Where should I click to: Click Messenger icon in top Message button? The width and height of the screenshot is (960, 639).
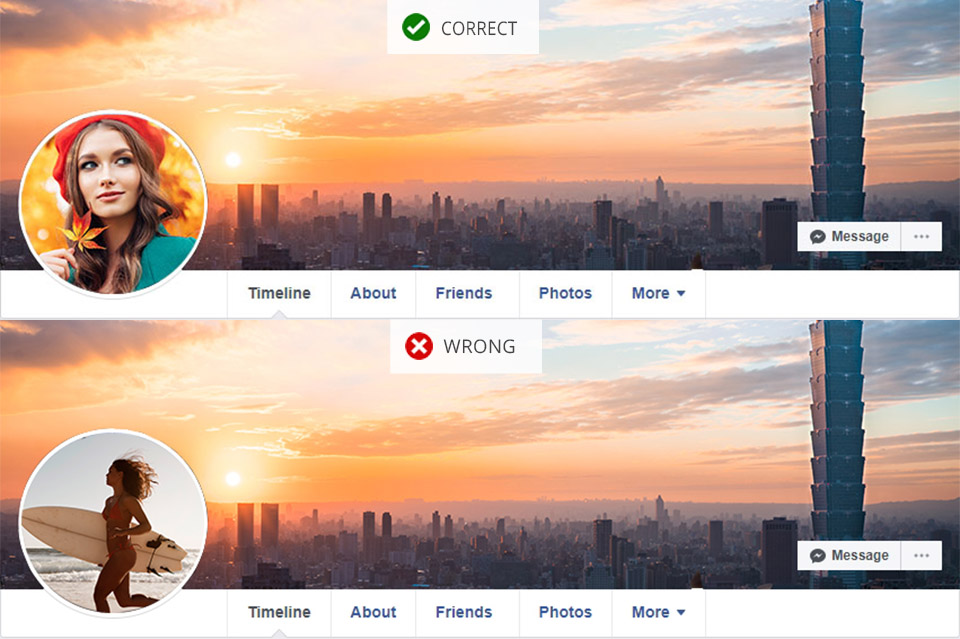tap(817, 237)
